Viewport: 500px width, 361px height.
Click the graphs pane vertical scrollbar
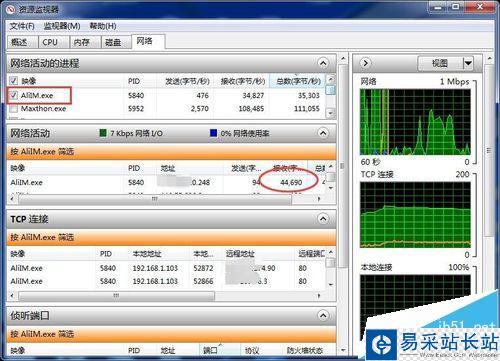(489, 150)
